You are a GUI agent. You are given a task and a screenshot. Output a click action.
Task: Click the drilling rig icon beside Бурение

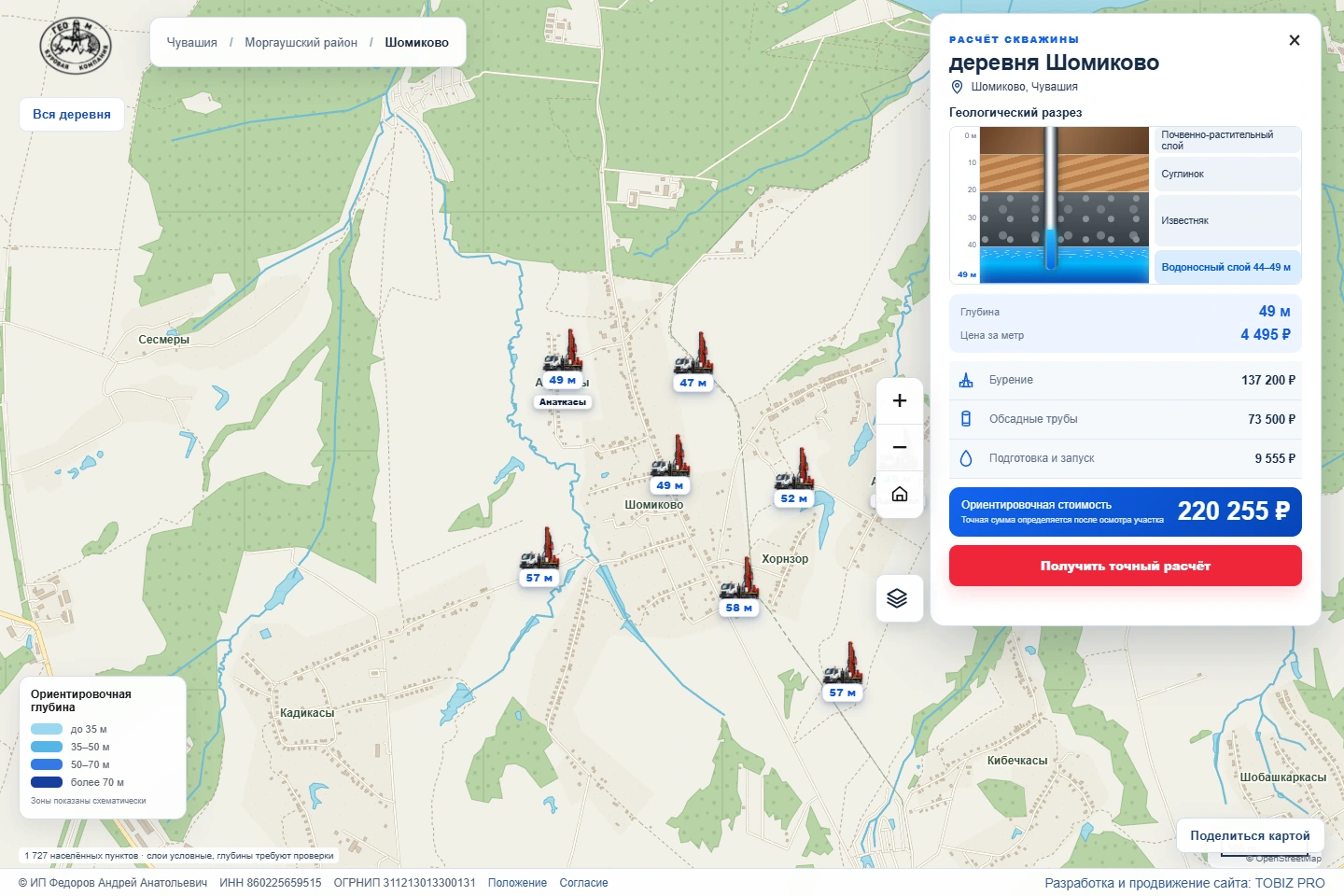point(967,380)
